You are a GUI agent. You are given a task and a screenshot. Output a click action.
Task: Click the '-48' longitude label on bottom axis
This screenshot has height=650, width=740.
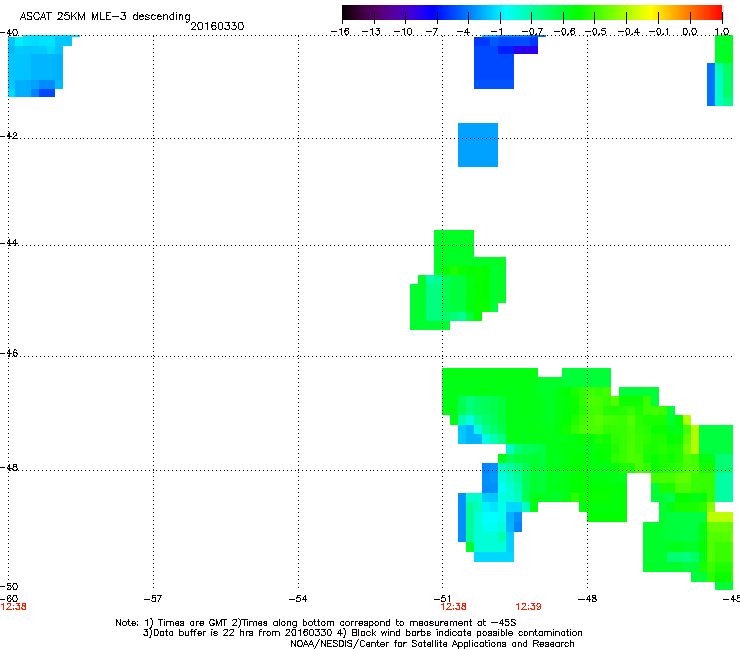pos(587,599)
